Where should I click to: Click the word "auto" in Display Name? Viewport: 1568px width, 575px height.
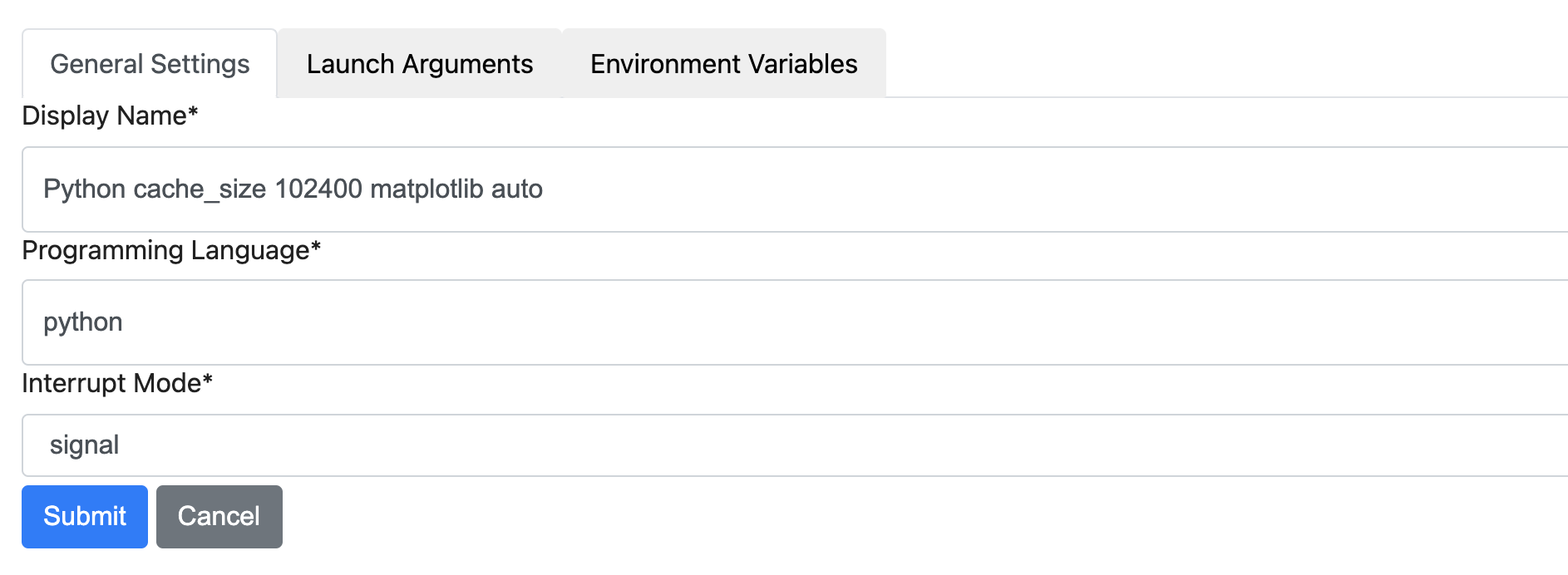pyautogui.click(x=516, y=189)
